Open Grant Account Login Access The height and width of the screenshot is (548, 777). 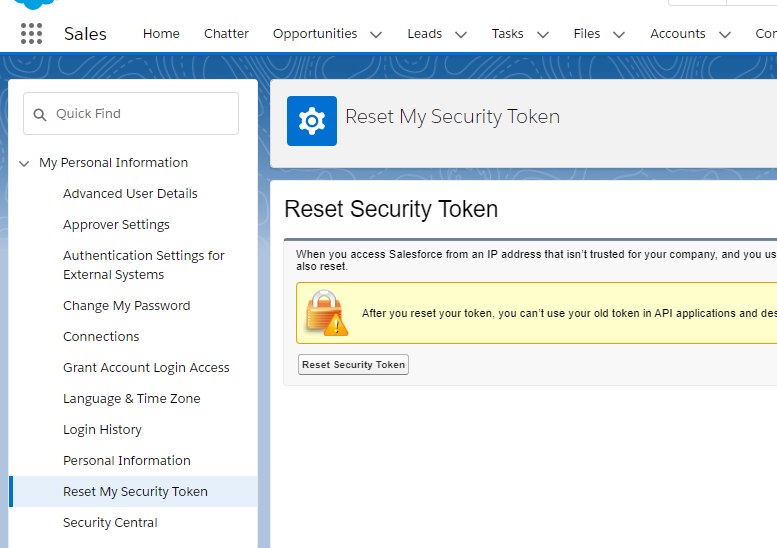pos(146,367)
